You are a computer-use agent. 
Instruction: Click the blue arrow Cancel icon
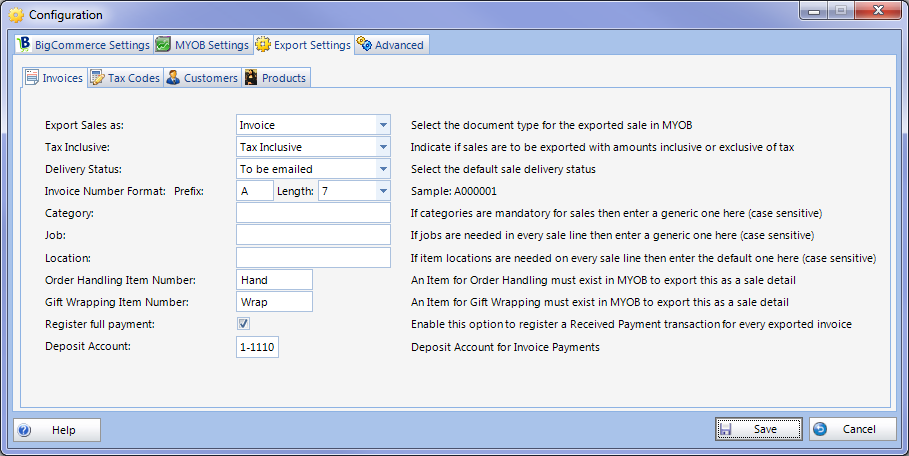coord(820,429)
